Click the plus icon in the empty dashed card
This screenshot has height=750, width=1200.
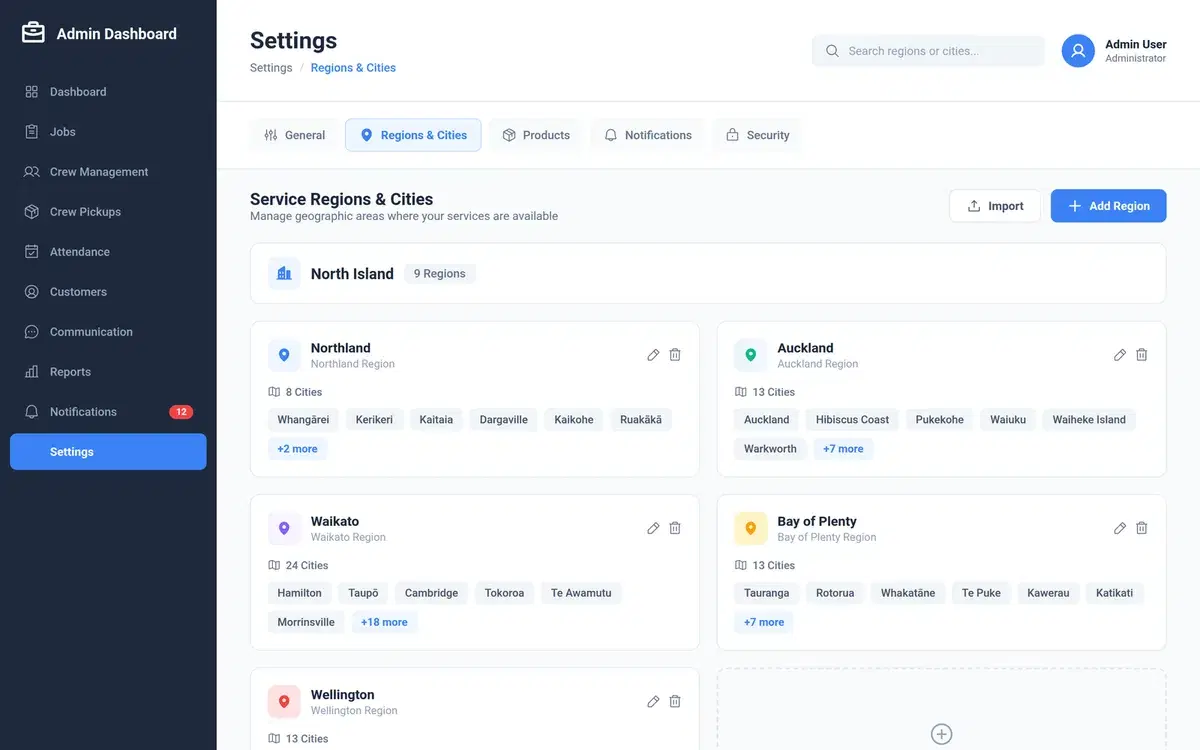[941, 734]
